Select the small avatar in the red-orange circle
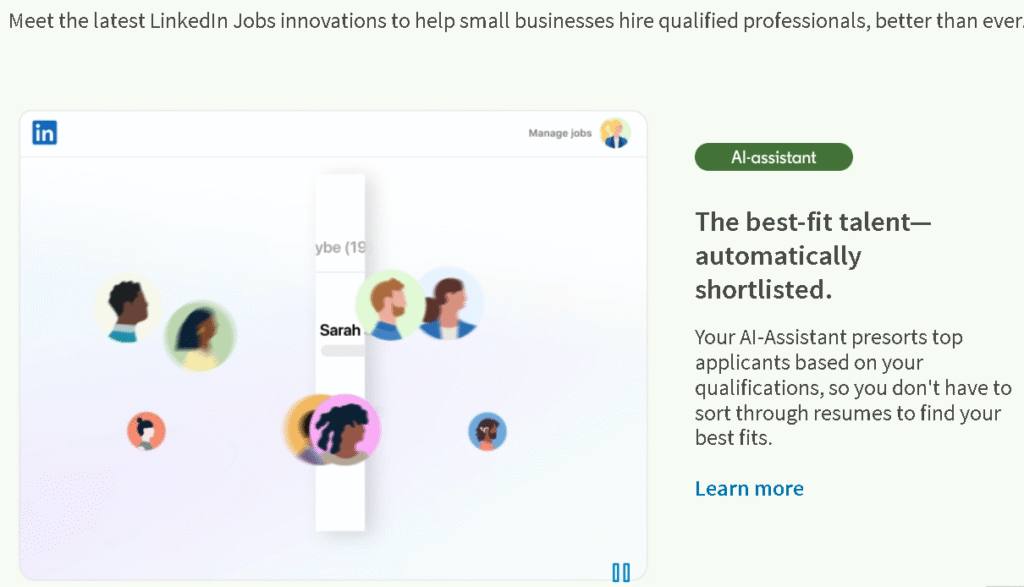The image size is (1024, 587). (146, 431)
